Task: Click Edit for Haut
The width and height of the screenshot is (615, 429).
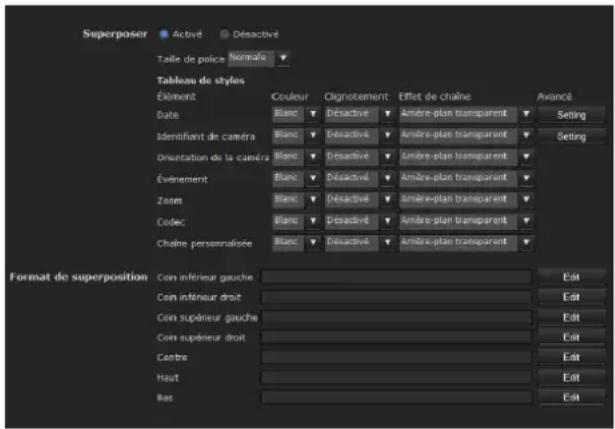Action: click(571, 378)
